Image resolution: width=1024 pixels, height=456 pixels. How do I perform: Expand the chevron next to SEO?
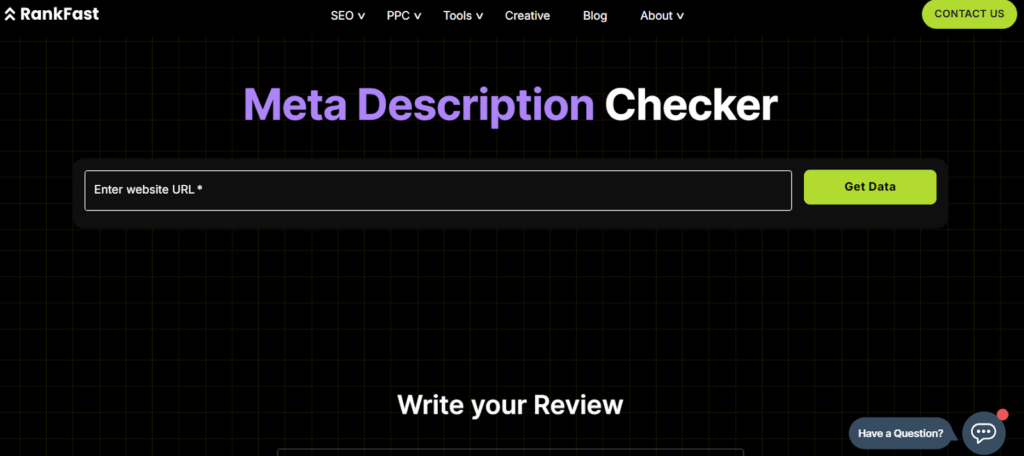[x=361, y=16]
